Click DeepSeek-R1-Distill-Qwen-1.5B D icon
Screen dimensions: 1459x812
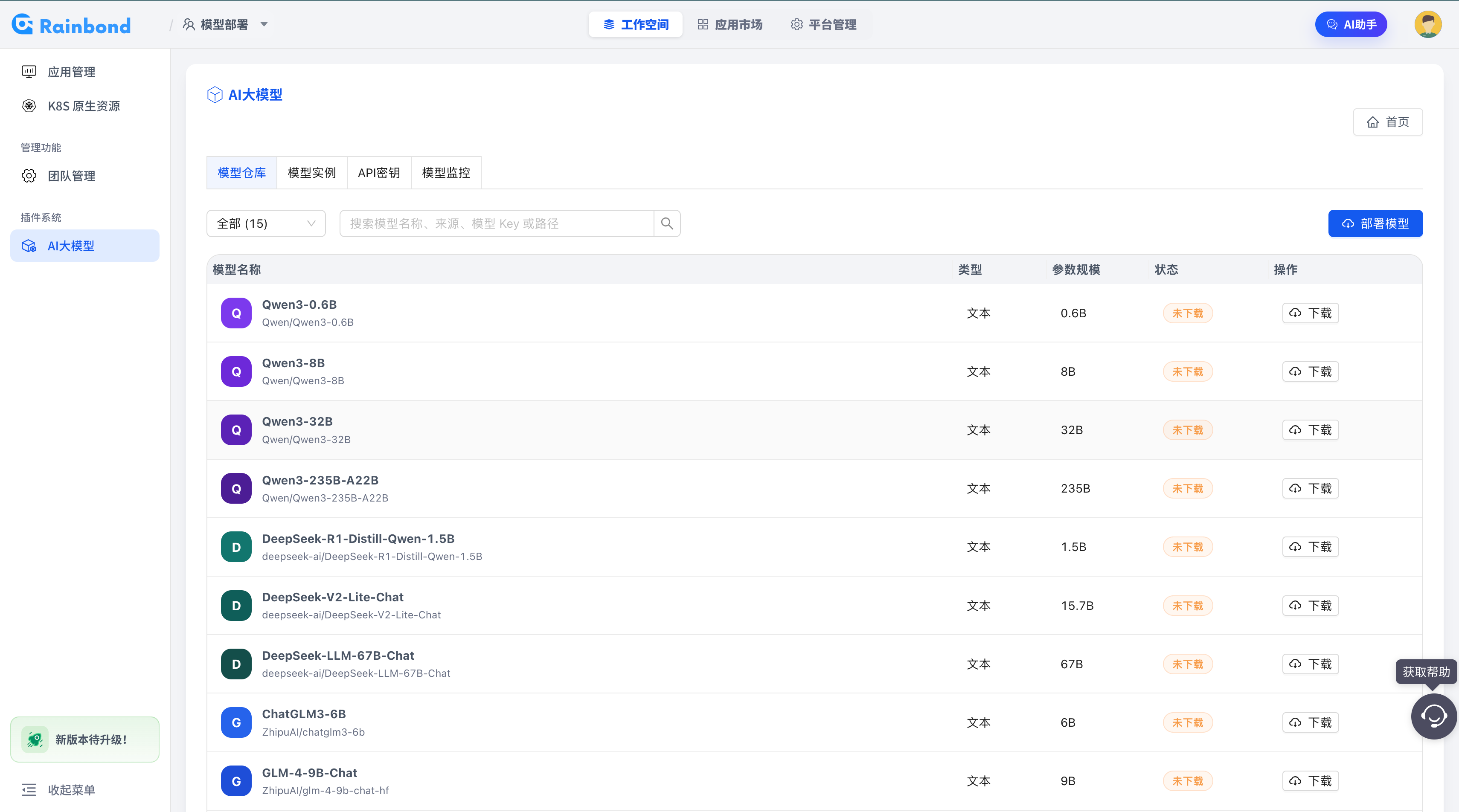236,547
